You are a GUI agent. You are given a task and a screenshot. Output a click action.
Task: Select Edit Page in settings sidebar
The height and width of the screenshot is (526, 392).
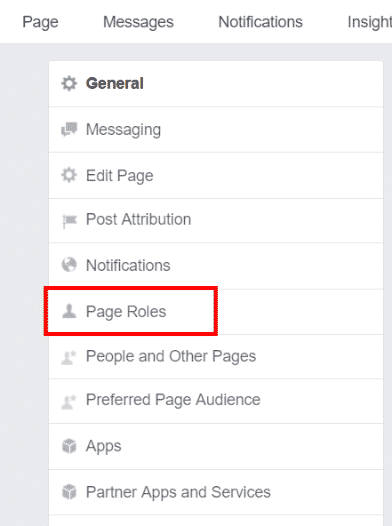point(216,176)
